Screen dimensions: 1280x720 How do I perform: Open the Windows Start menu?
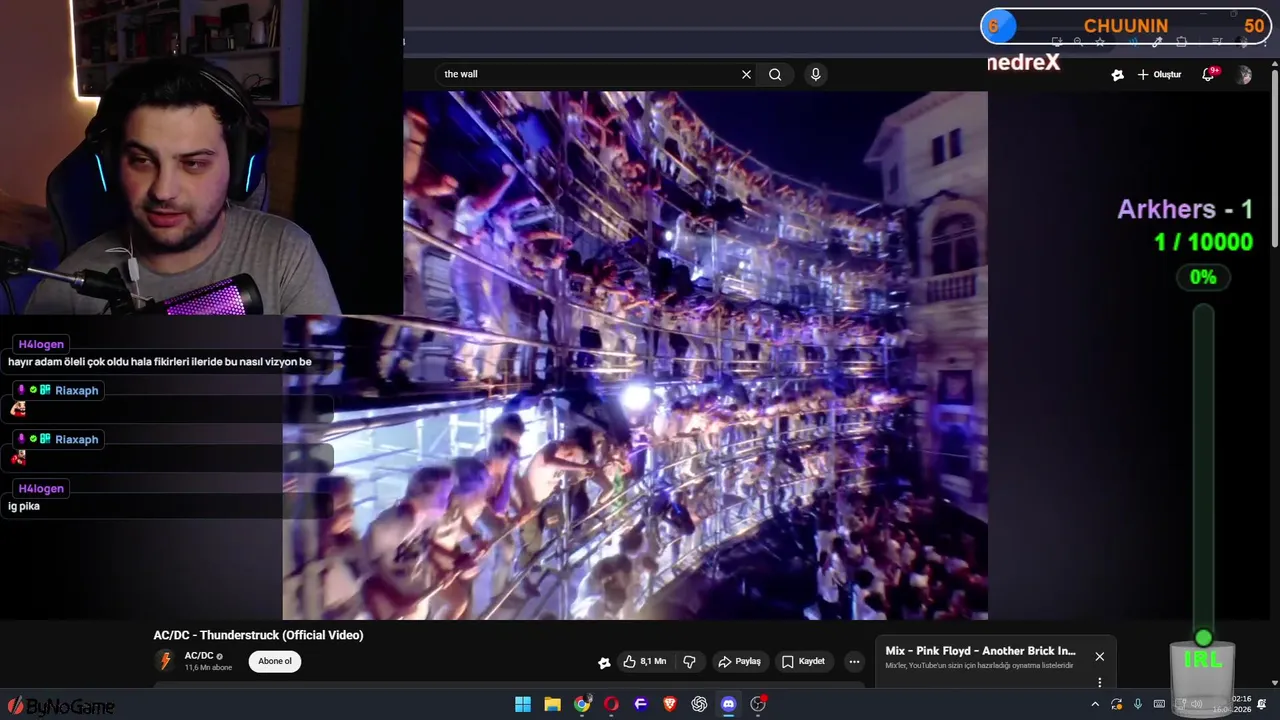523,704
